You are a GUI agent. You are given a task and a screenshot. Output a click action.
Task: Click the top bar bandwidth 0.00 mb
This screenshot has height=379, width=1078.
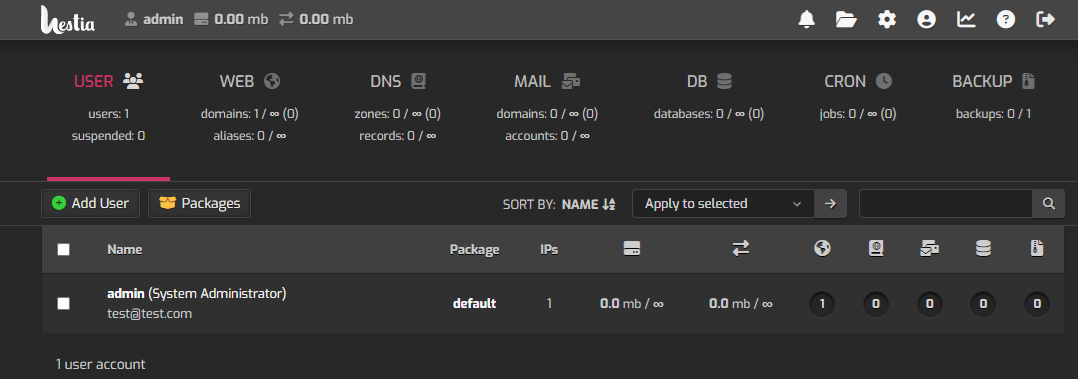click(316, 19)
